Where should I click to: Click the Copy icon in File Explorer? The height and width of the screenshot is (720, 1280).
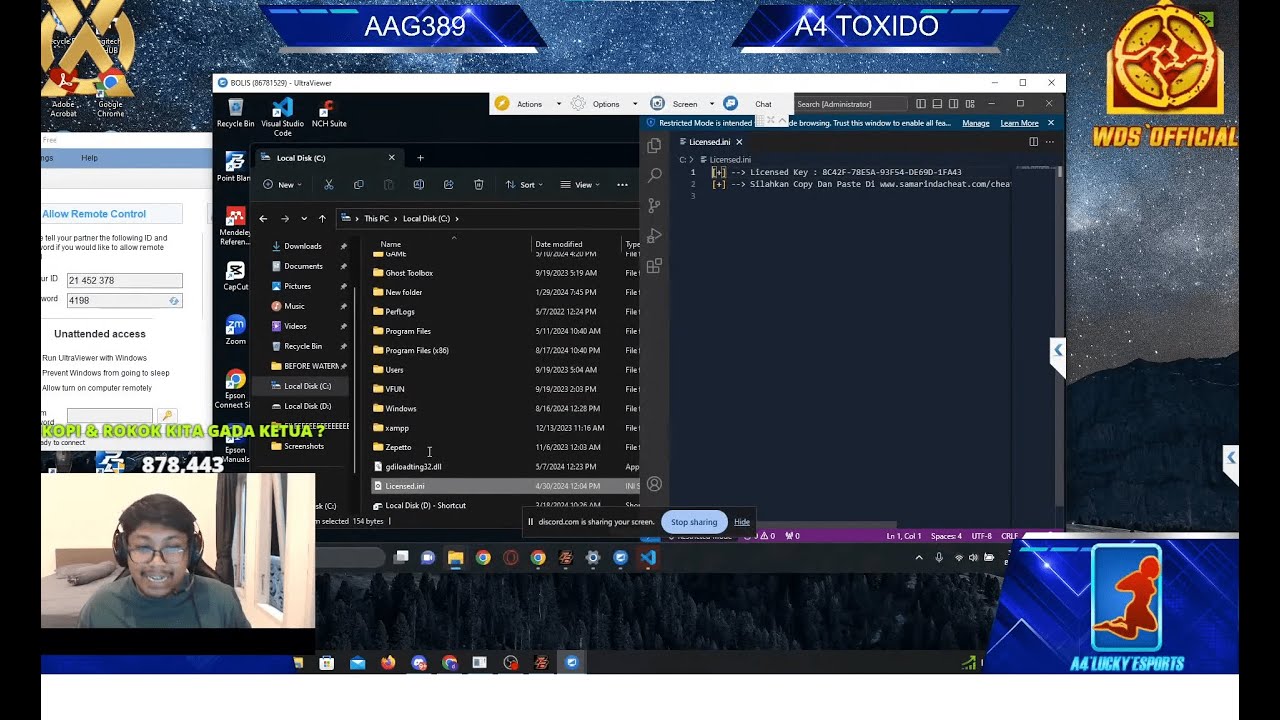click(358, 185)
